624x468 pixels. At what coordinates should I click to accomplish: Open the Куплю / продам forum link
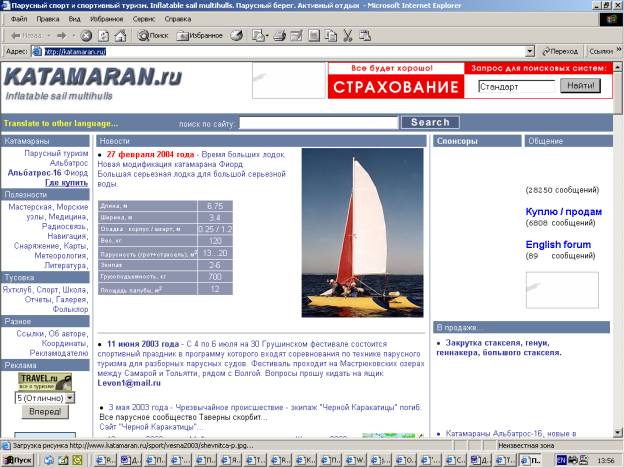[564, 212]
